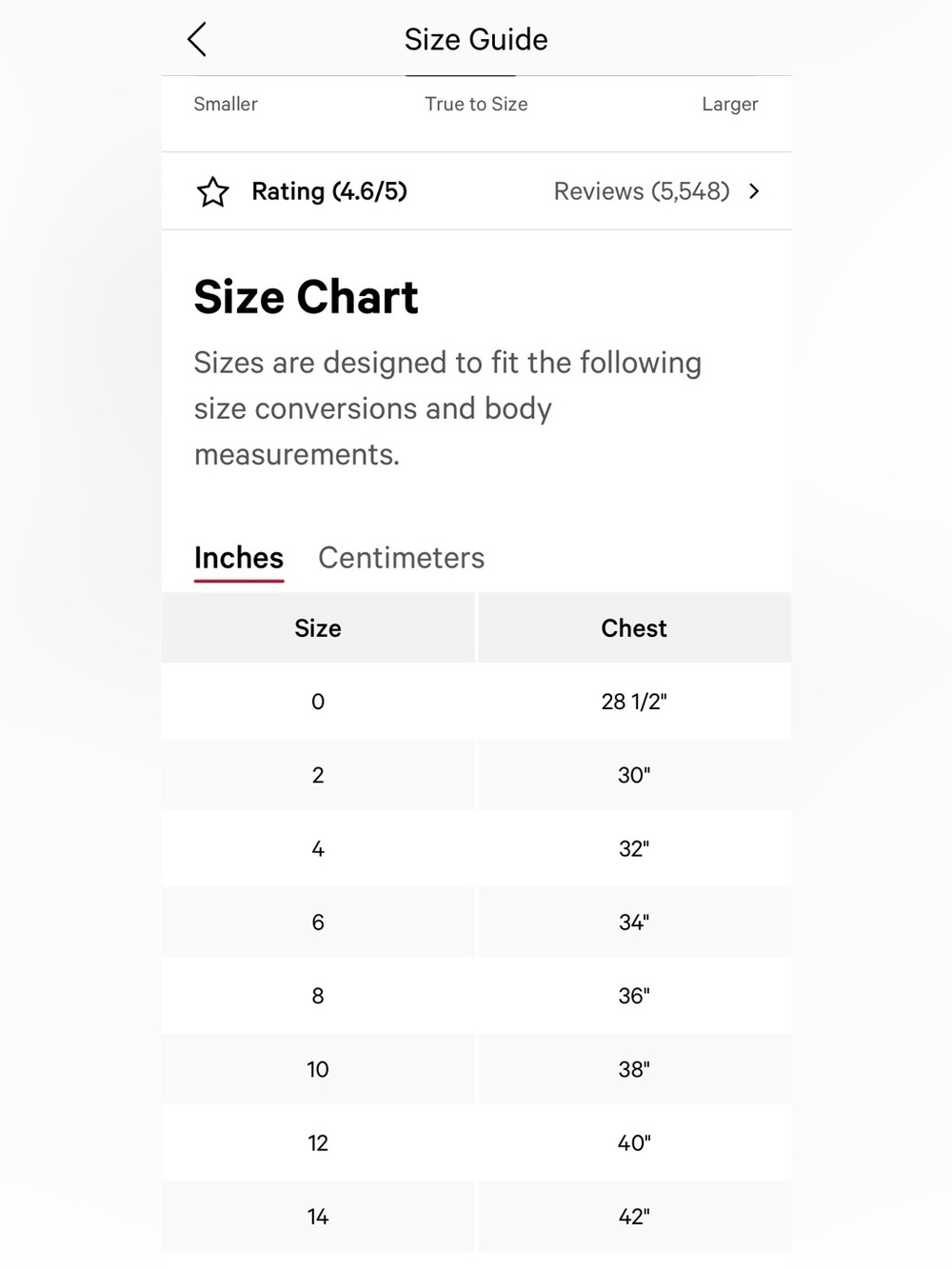This screenshot has width=952, height=1269.
Task: Select the Inches tab
Action: (x=239, y=558)
